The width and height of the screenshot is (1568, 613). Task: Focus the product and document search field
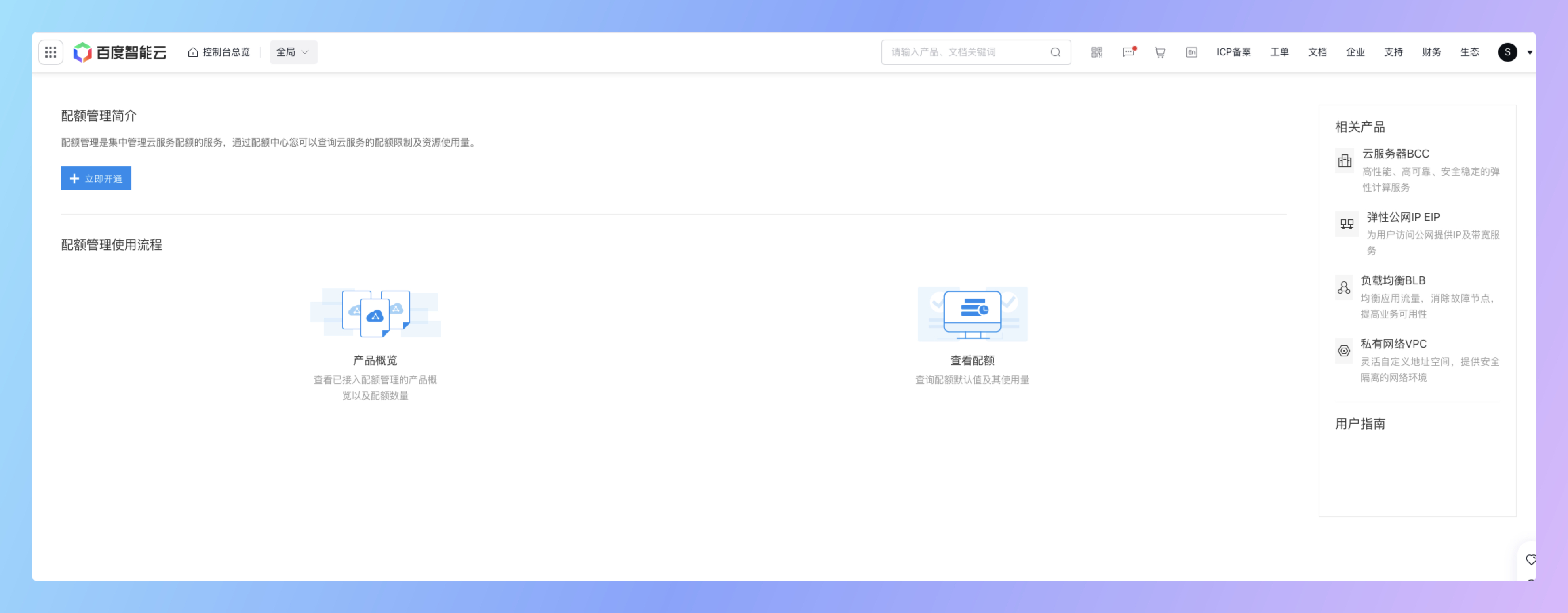[976, 52]
